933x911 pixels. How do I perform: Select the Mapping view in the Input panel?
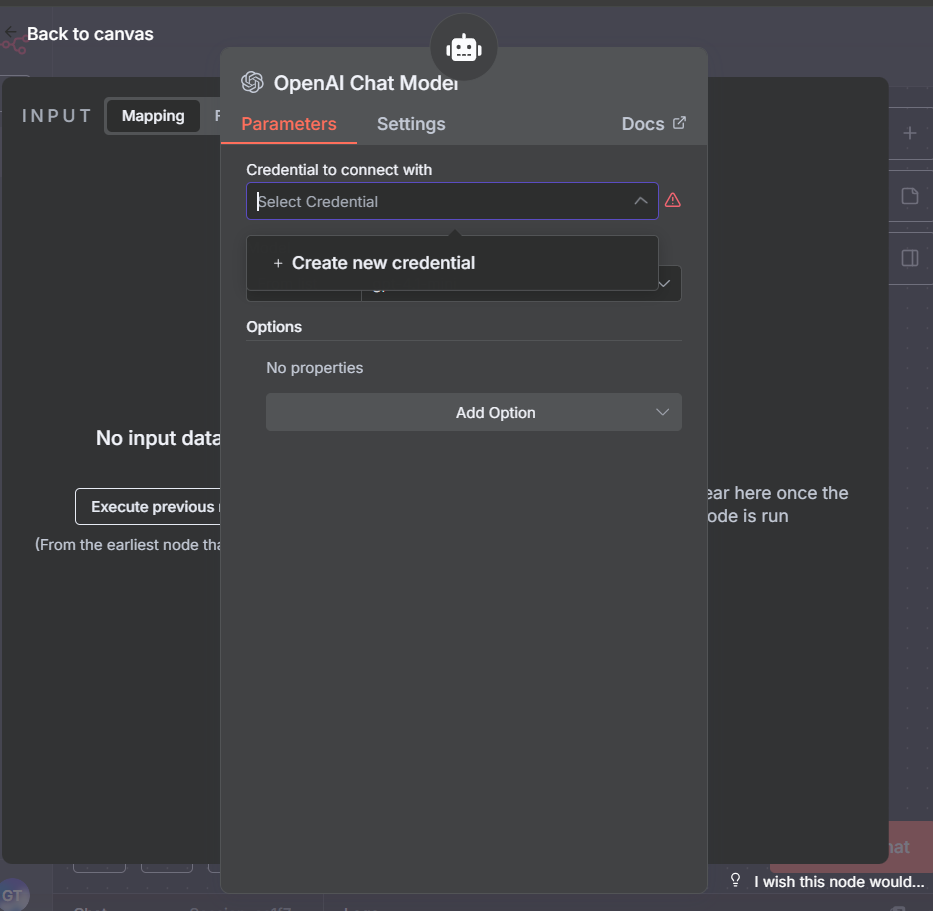click(153, 115)
